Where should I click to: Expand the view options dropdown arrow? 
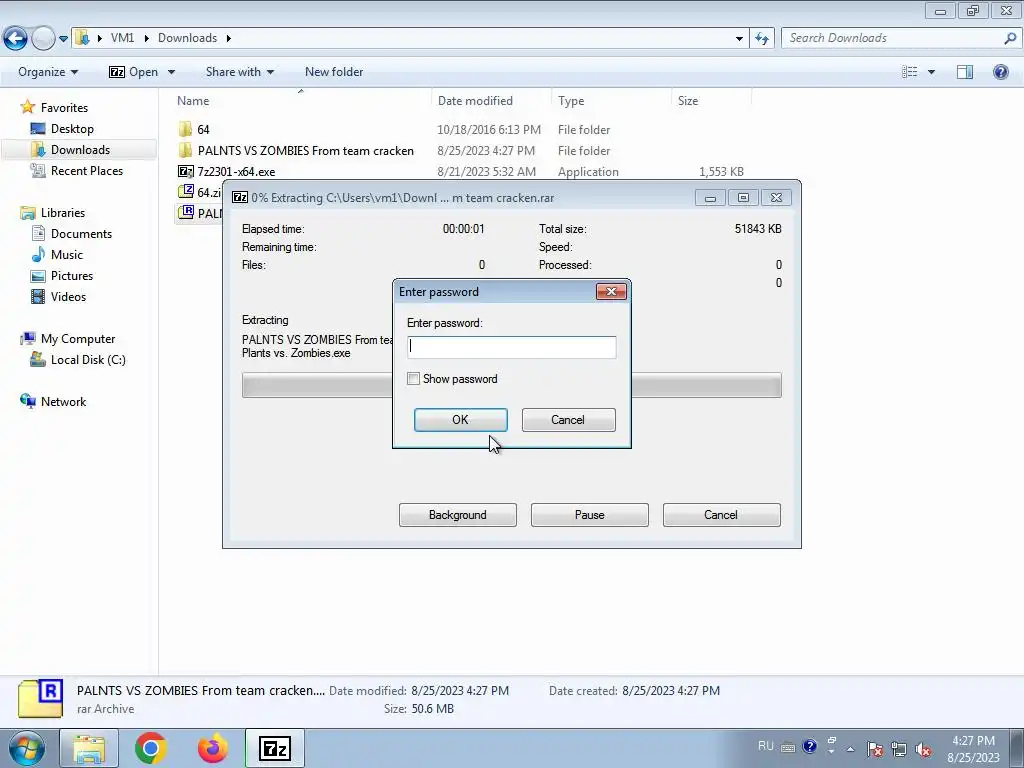[931, 72]
